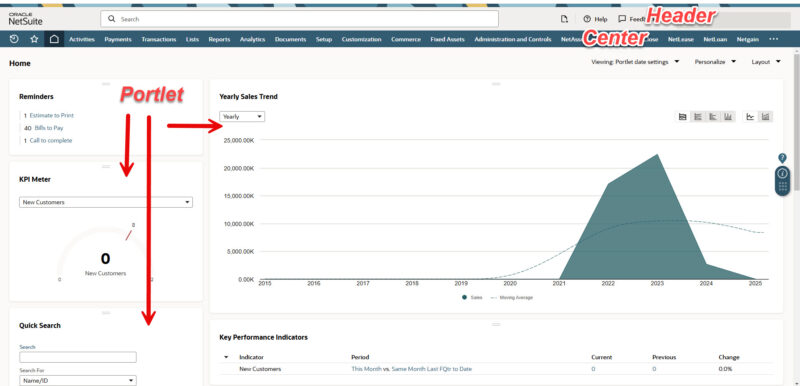Click the Yearly Sales Trend portlet drag handle
Screen dimensions: 800x386
point(496,84)
